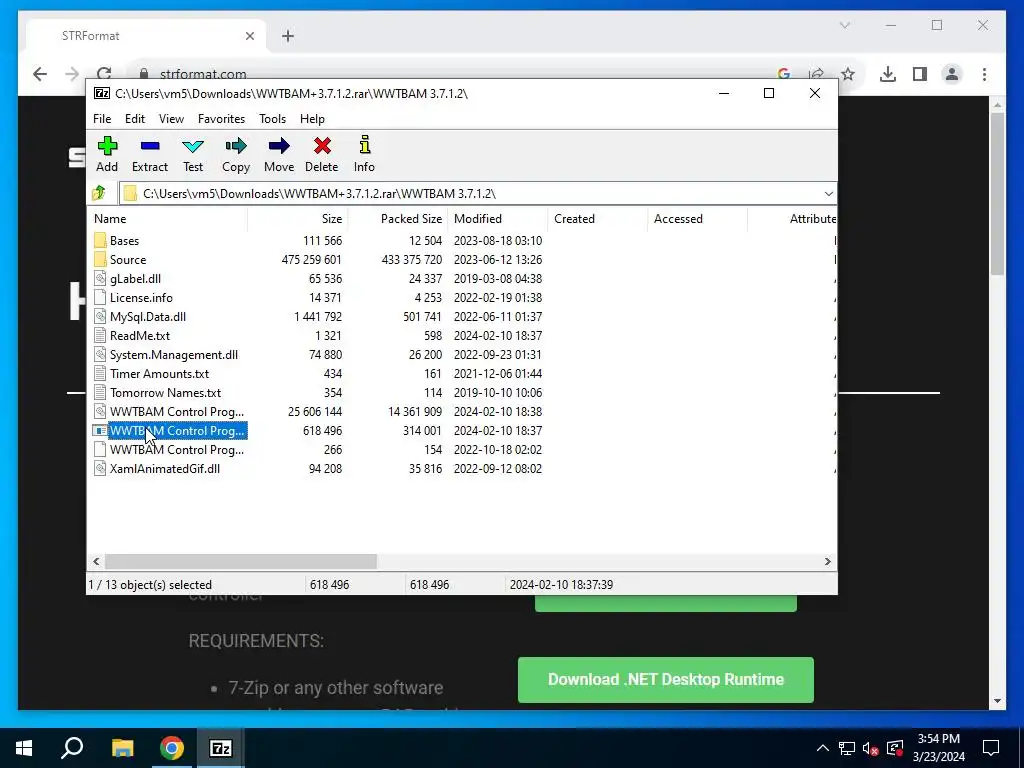The width and height of the screenshot is (1024, 768).
Task: Go up one folder level with arrow icon
Action: [99, 193]
